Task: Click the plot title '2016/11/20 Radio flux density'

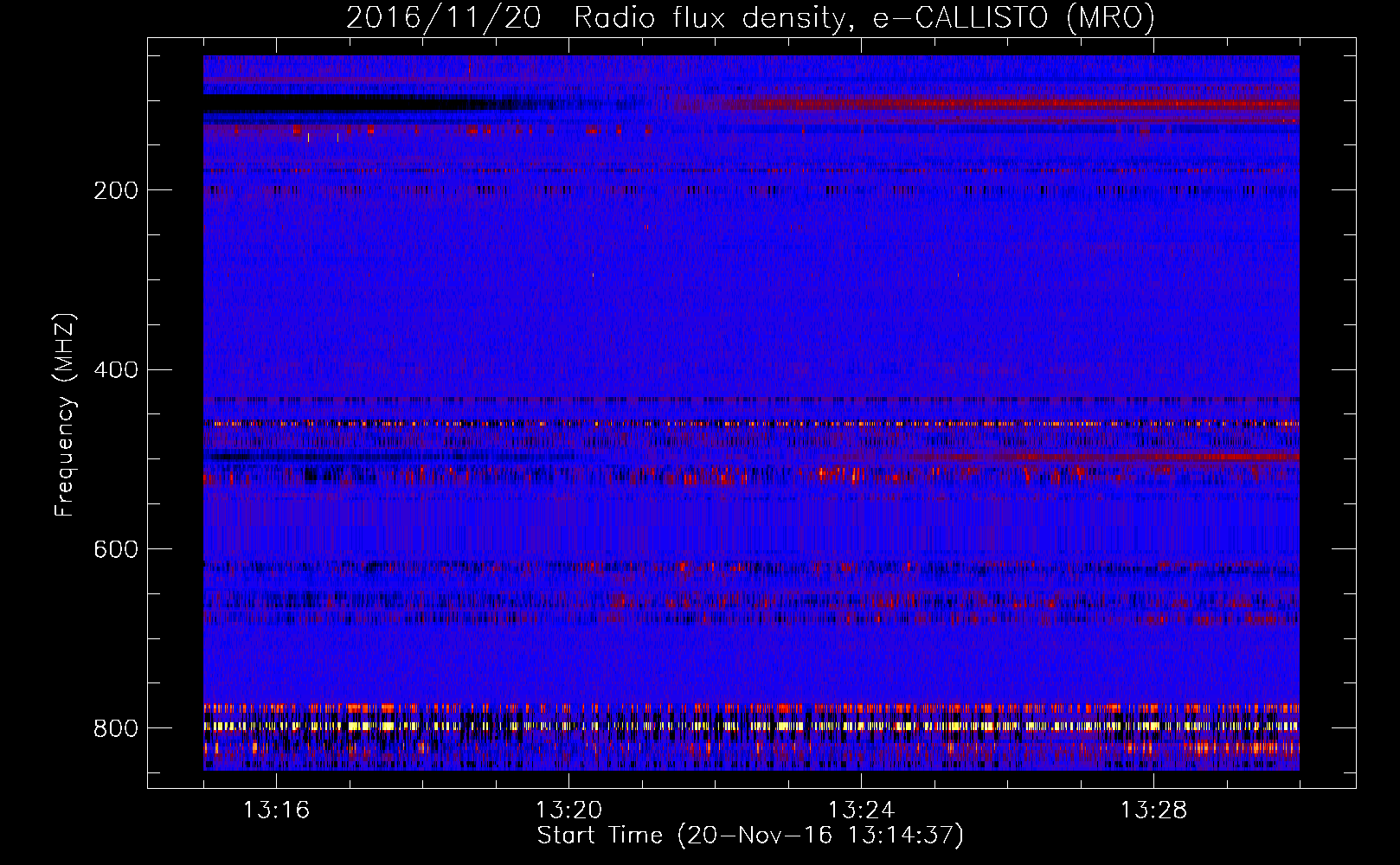Action: pyautogui.click(x=750, y=18)
